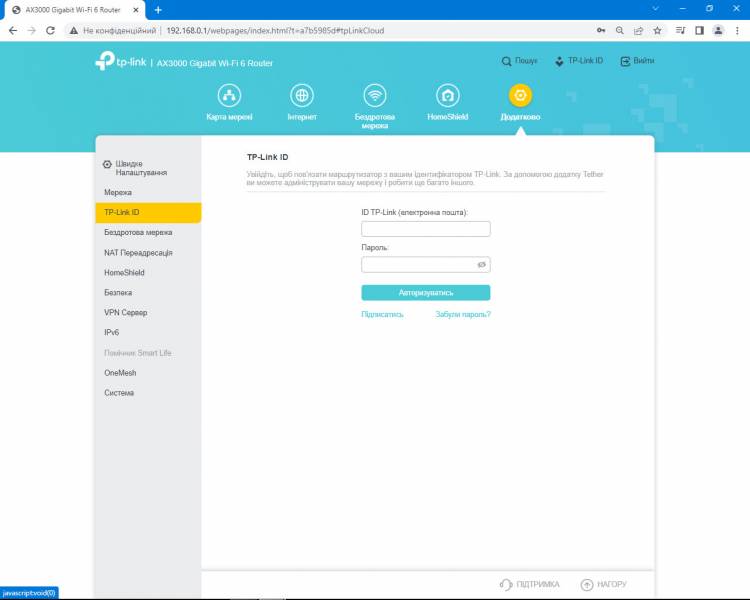Open a new browser tab
The width and height of the screenshot is (750, 600).
(158, 10)
